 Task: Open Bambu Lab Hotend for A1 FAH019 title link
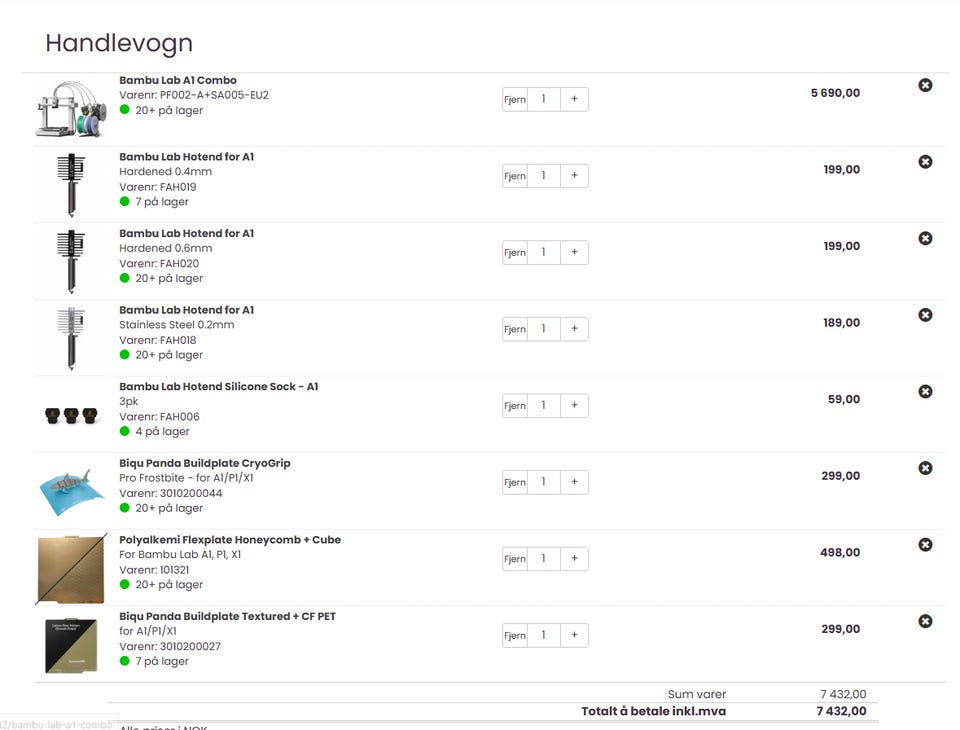point(186,157)
